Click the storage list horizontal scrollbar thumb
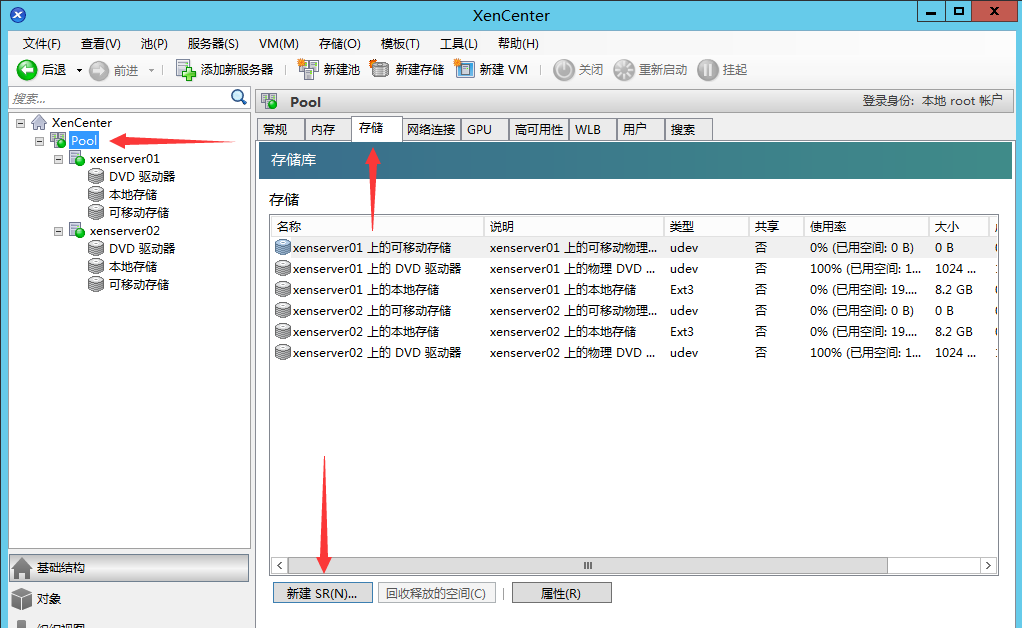Image resolution: width=1022 pixels, height=628 pixels. tap(587, 565)
